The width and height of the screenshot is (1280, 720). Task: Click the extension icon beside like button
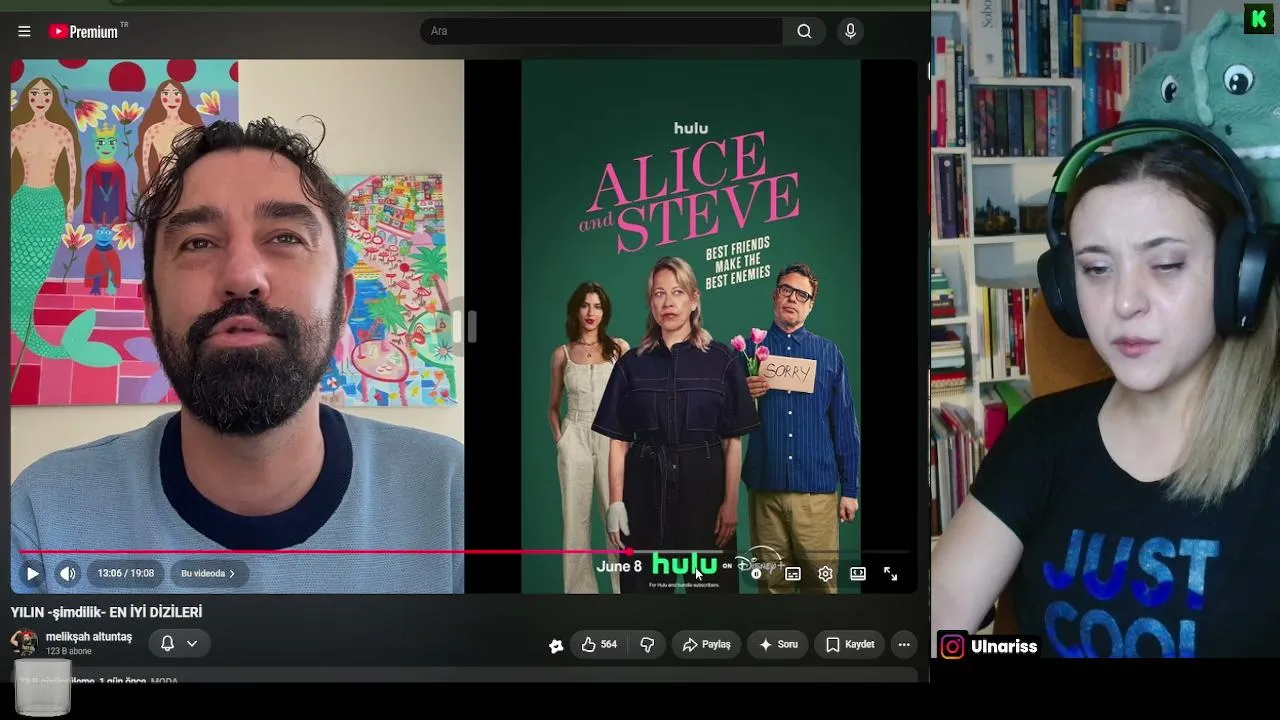click(x=556, y=645)
